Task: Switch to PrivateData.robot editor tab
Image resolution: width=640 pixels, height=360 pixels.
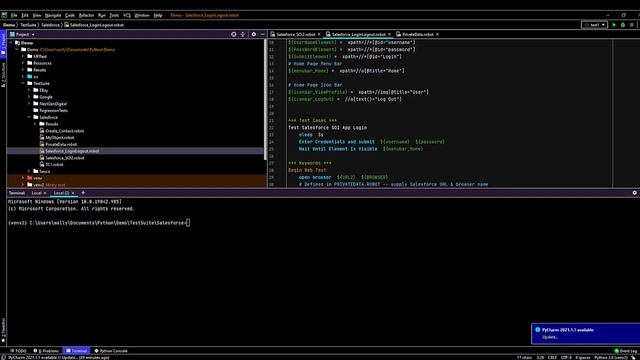Action: 418,34
